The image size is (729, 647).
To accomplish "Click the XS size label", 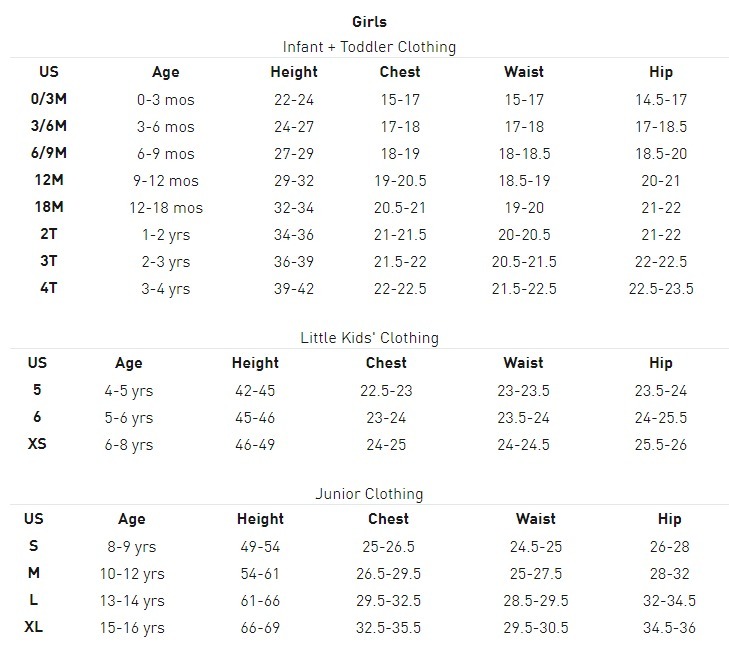I will [x=37, y=444].
